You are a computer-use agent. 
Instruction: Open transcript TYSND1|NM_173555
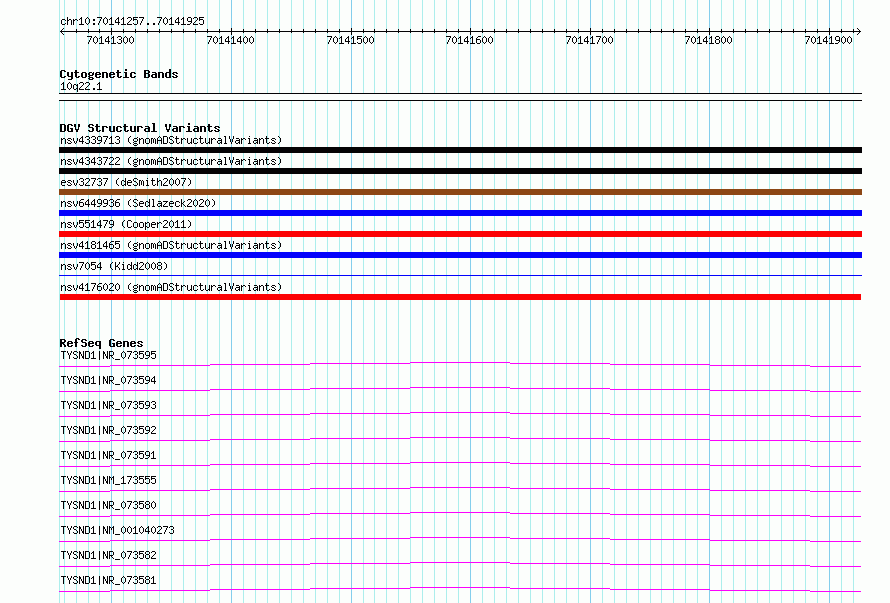pyautogui.click(x=108, y=480)
